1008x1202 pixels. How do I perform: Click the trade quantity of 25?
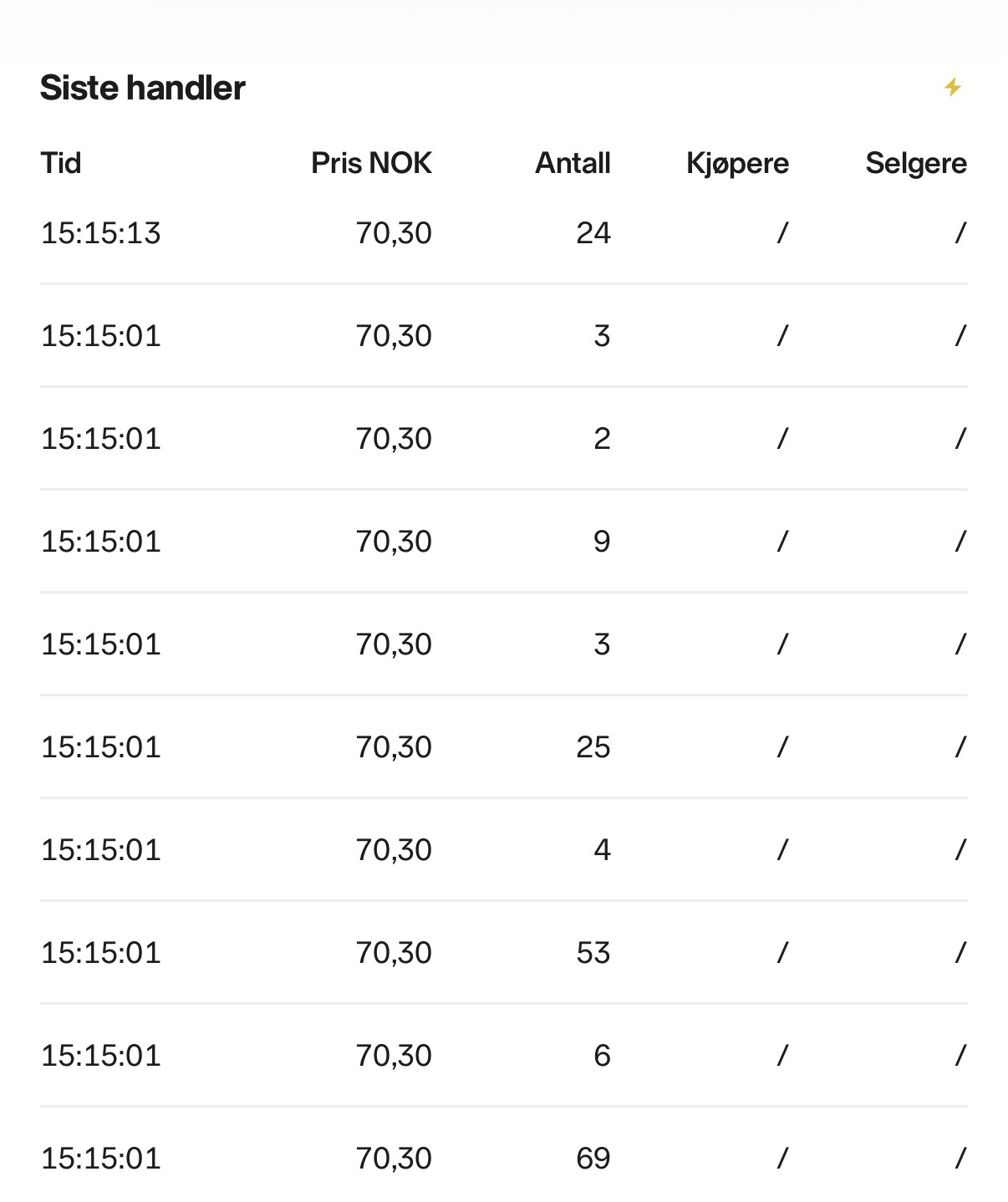pos(593,747)
